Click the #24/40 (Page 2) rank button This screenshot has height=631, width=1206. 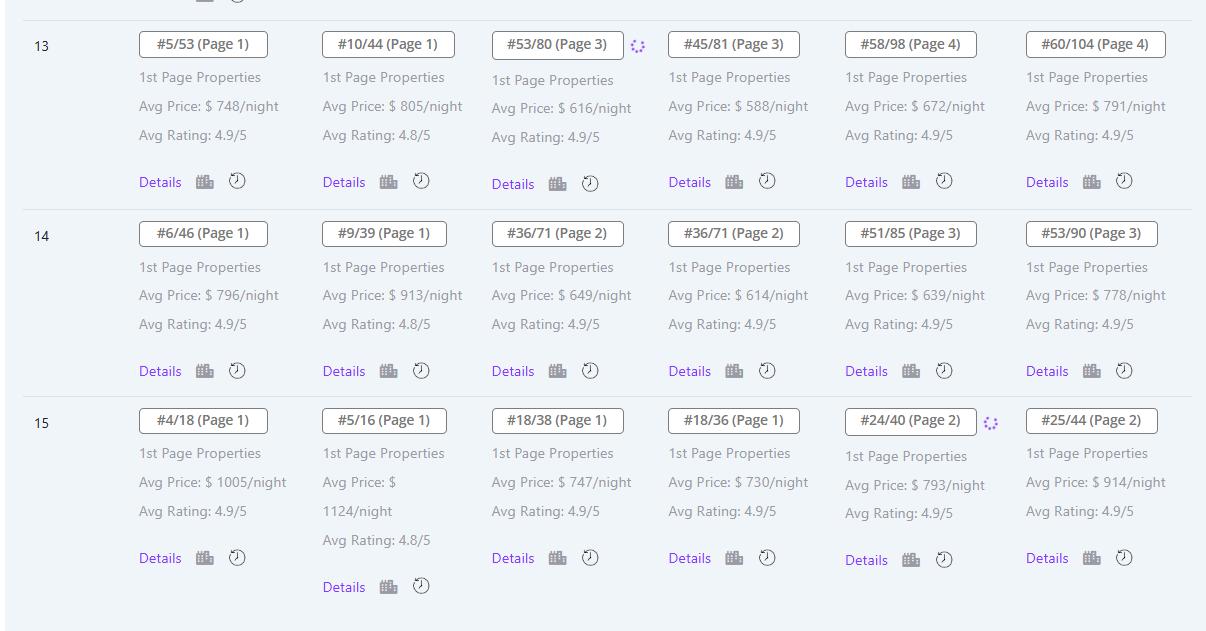(x=911, y=421)
